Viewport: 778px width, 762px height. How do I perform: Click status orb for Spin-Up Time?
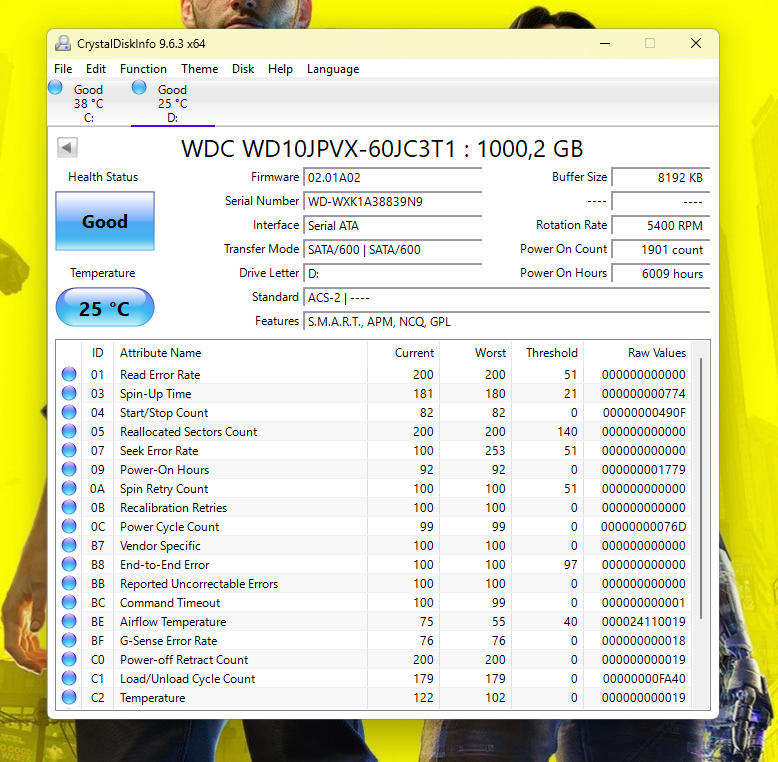(x=69, y=394)
